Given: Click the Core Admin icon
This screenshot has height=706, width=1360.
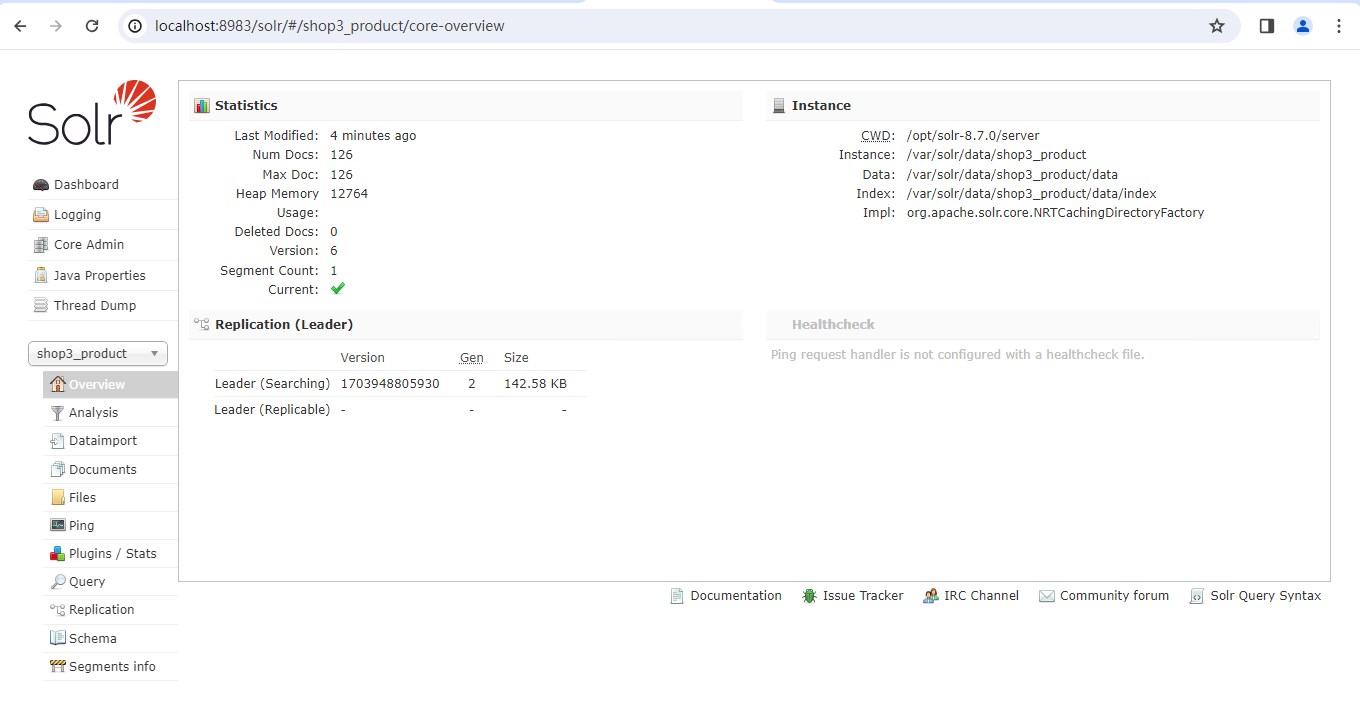Looking at the screenshot, I should pos(41,245).
